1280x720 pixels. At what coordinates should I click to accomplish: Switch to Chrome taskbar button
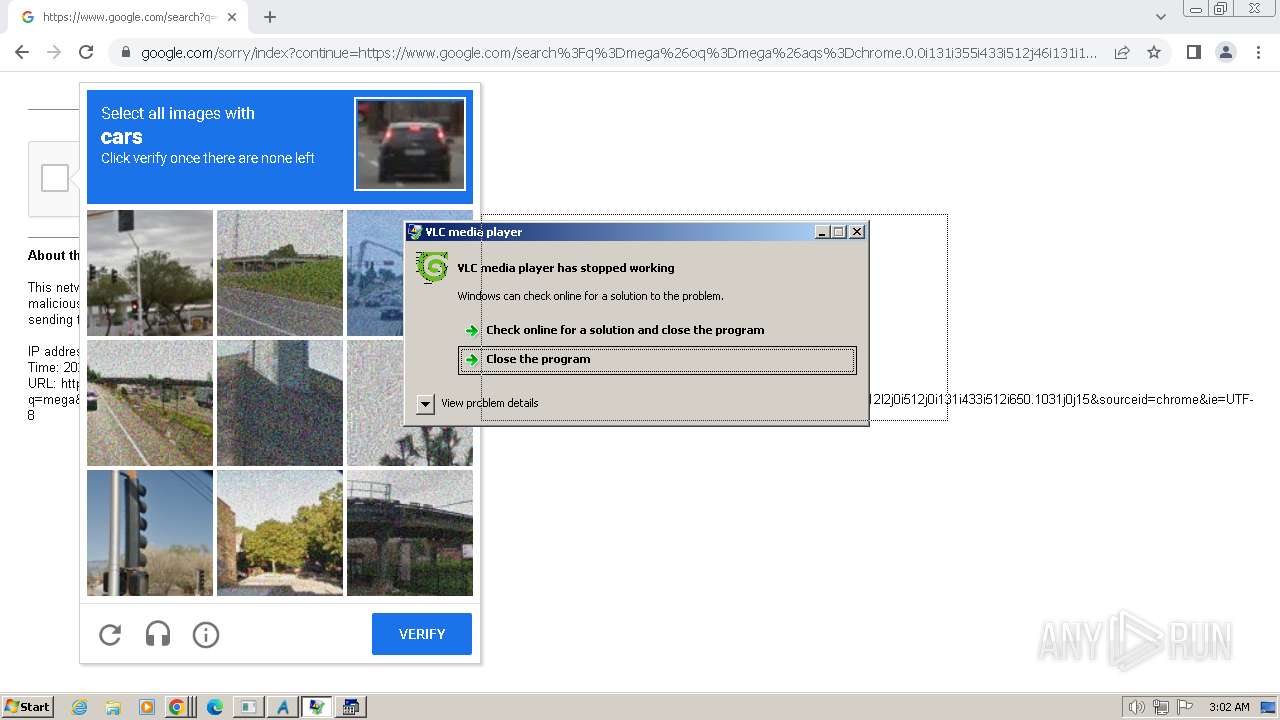pos(176,707)
